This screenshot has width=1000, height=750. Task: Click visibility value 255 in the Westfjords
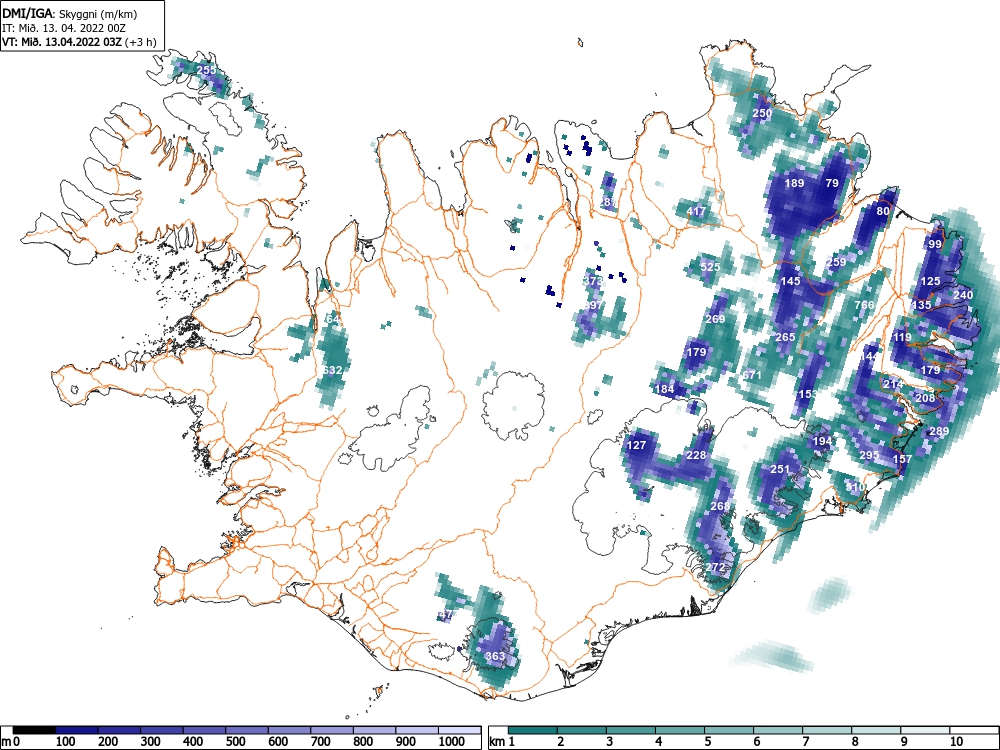pos(206,70)
